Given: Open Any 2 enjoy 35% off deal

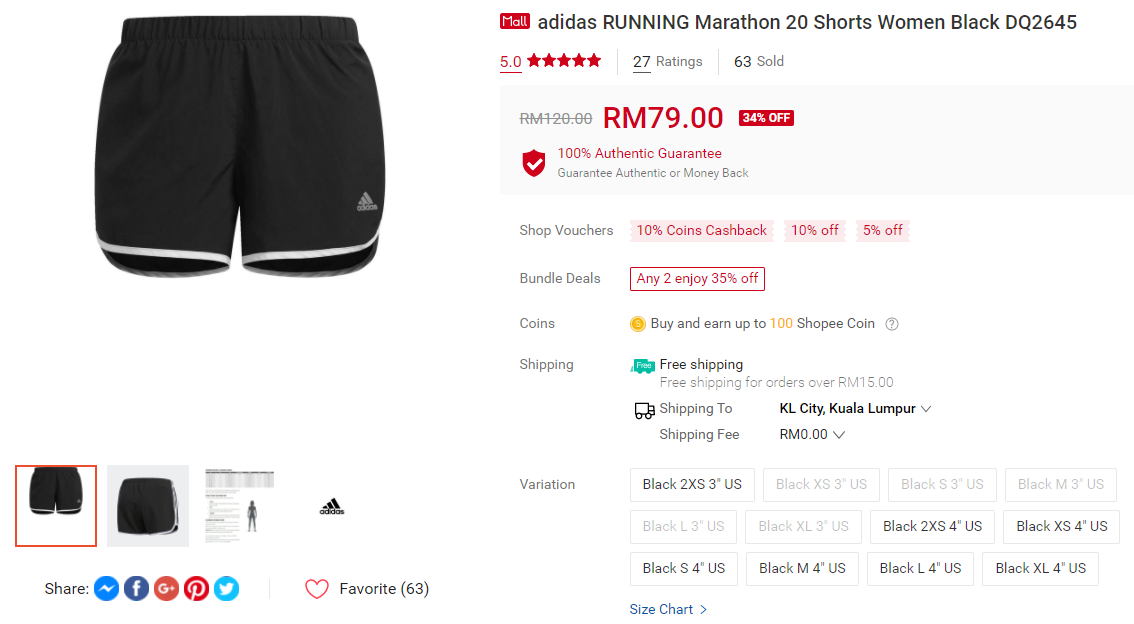Looking at the screenshot, I should (697, 279).
